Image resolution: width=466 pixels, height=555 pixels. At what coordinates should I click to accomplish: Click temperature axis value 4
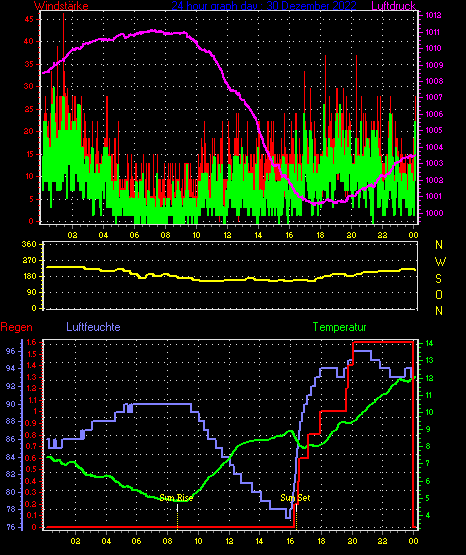428,515
